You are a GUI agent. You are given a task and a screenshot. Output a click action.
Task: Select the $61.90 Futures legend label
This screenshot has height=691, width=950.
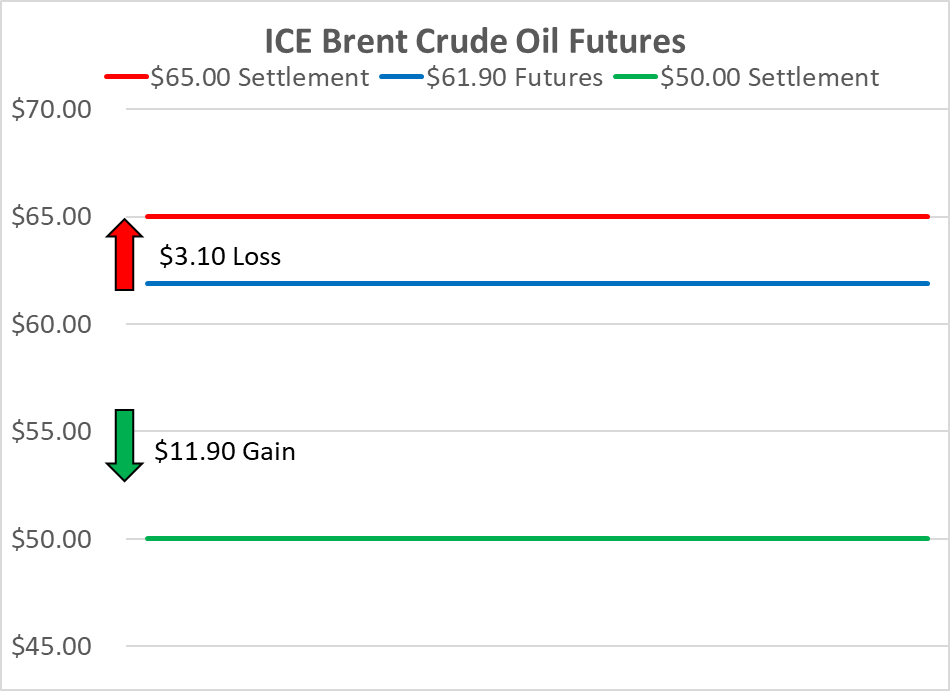click(x=515, y=78)
